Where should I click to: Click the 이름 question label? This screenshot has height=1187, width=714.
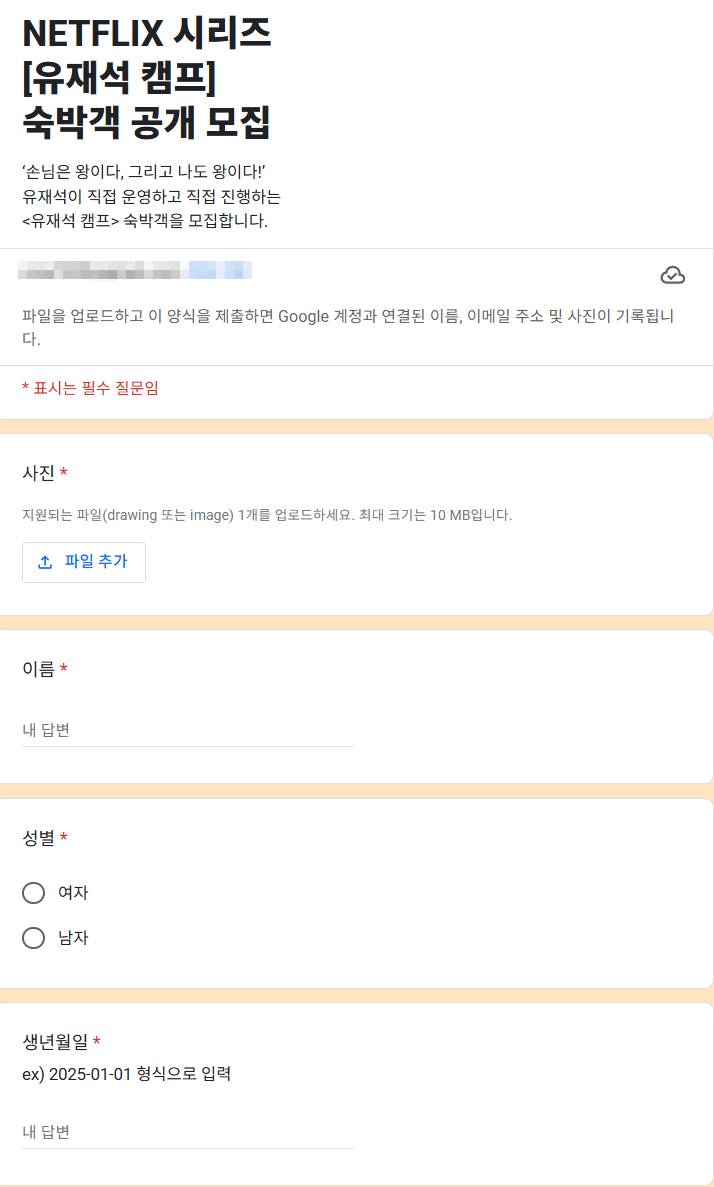point(39,668)
